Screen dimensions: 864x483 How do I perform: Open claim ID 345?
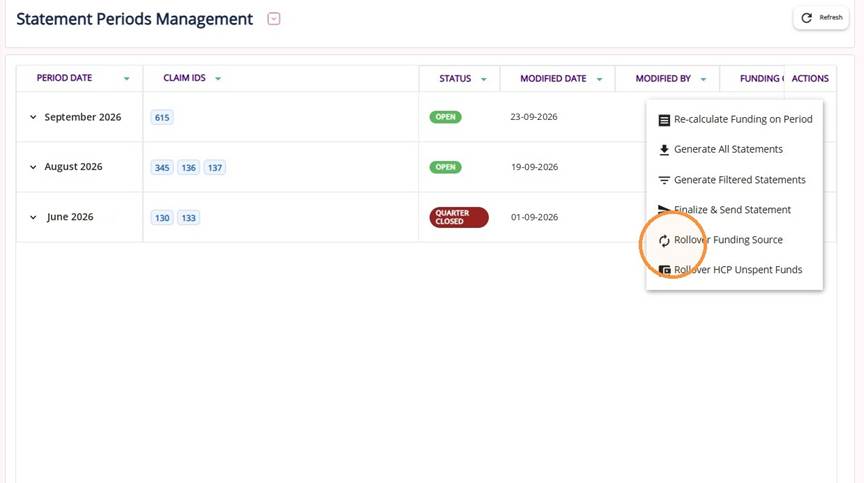point(162,168)
